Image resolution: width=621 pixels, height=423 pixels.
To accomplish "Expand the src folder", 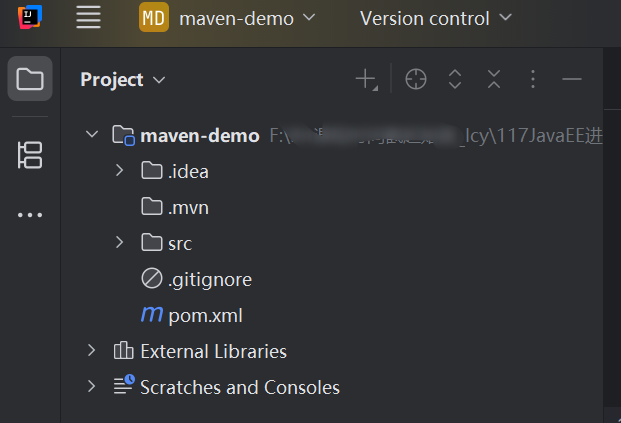I will tap(119, 242).
